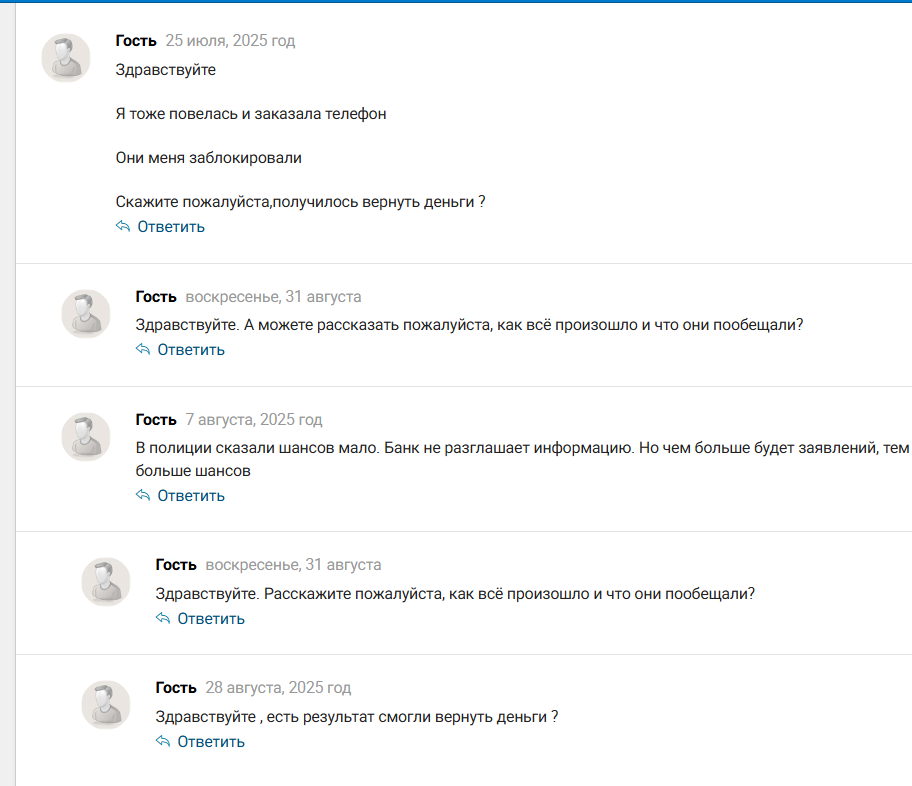The image size is (912, 786).
Task: Click avatar beside "Расскажите пожалуйста" comment
Action: point(106,582)
